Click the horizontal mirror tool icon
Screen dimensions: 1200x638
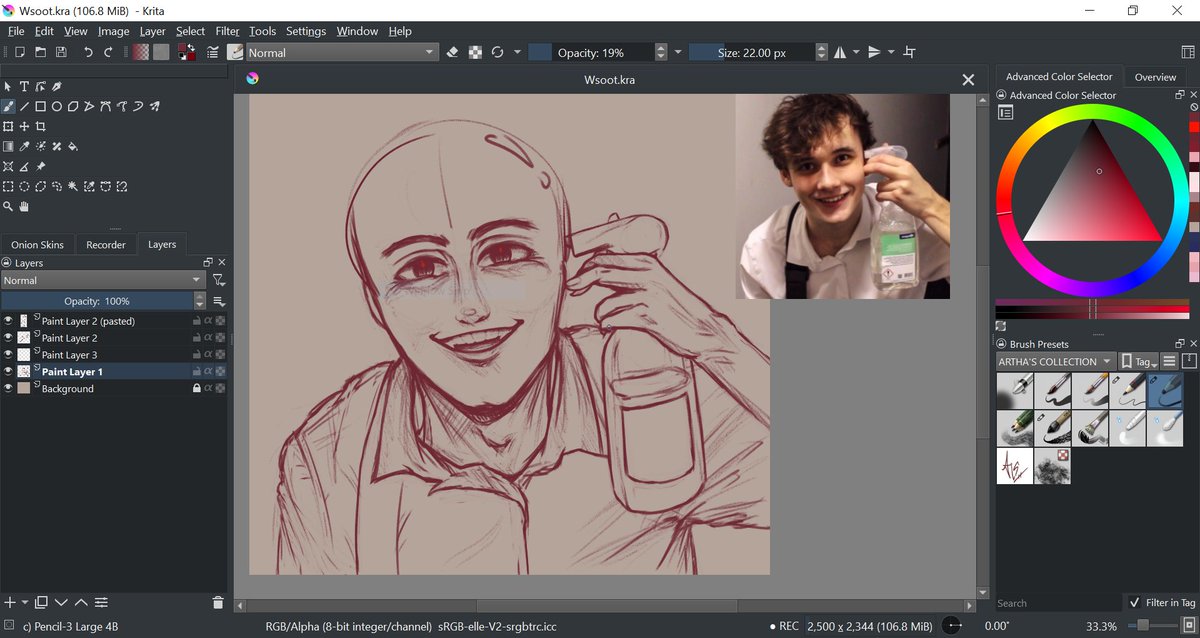pyautogui.click(x=840, y=52)
